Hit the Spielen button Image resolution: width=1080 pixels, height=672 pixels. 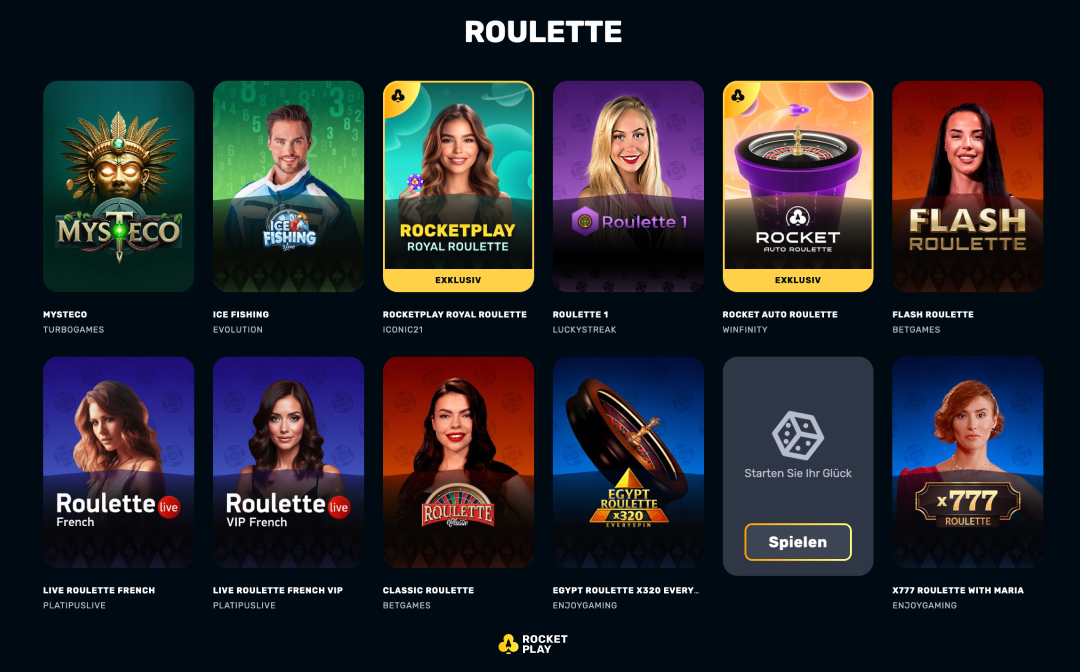[798, 542]
